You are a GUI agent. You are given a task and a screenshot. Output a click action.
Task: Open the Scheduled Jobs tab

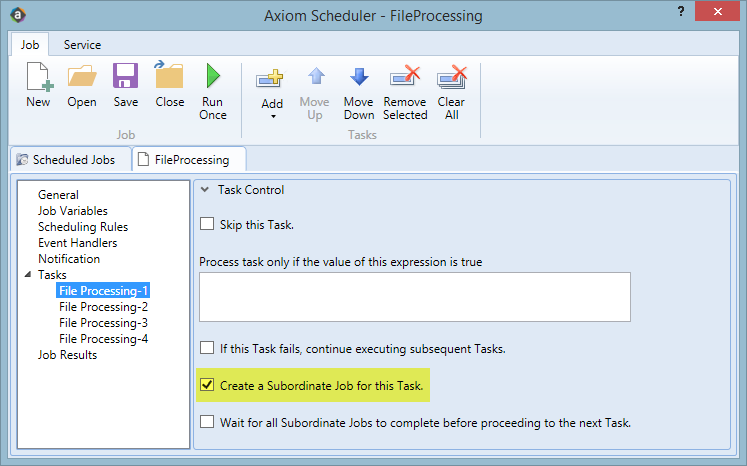[71, 160]
